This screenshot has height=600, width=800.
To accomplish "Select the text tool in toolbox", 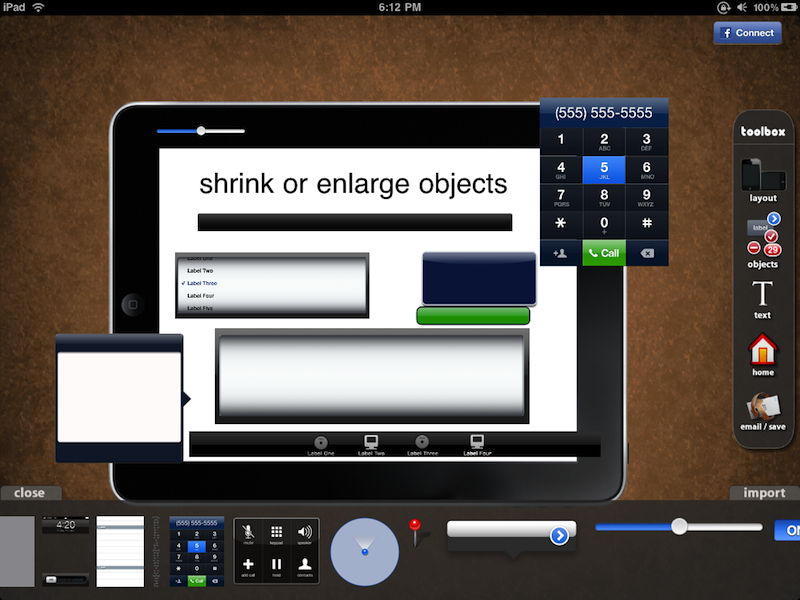I will click(762, 300).
